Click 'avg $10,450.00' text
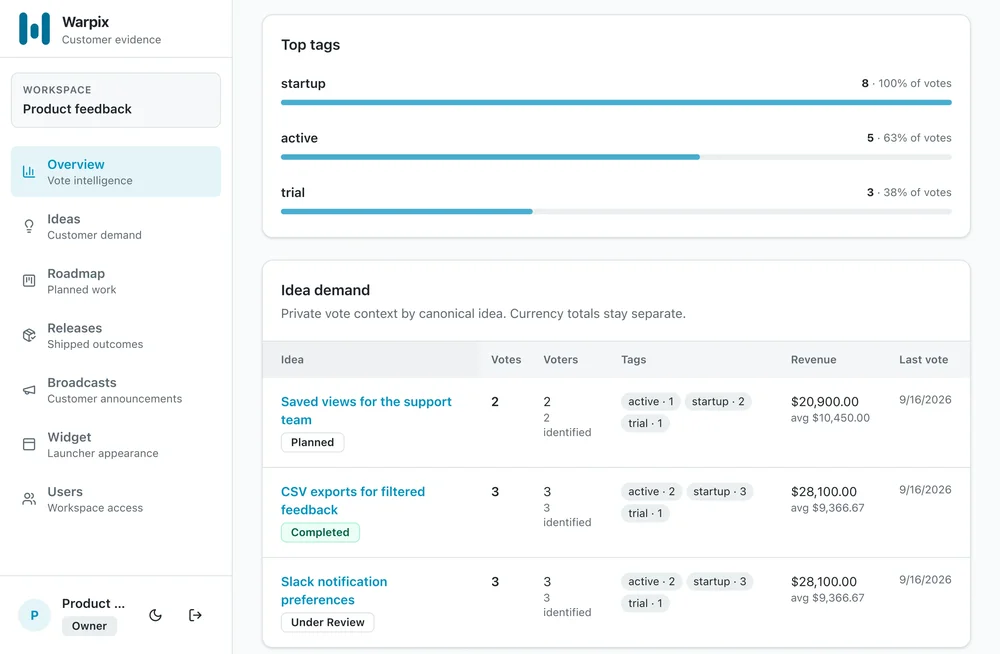The height and width of the screenshot is (654, 1000). 830,418
